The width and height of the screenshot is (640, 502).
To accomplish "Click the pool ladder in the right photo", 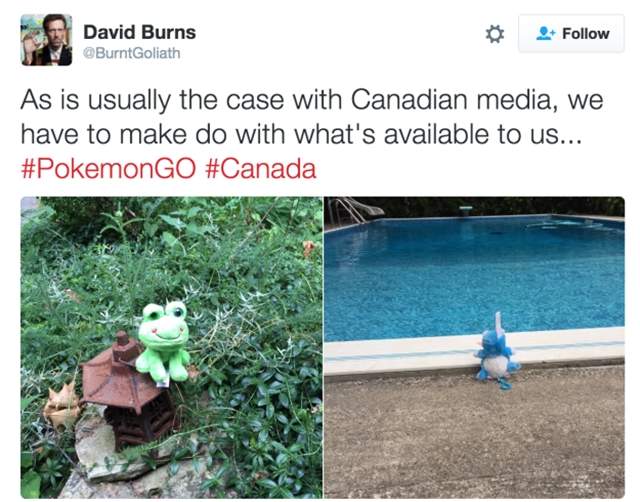I will [347, 210].
